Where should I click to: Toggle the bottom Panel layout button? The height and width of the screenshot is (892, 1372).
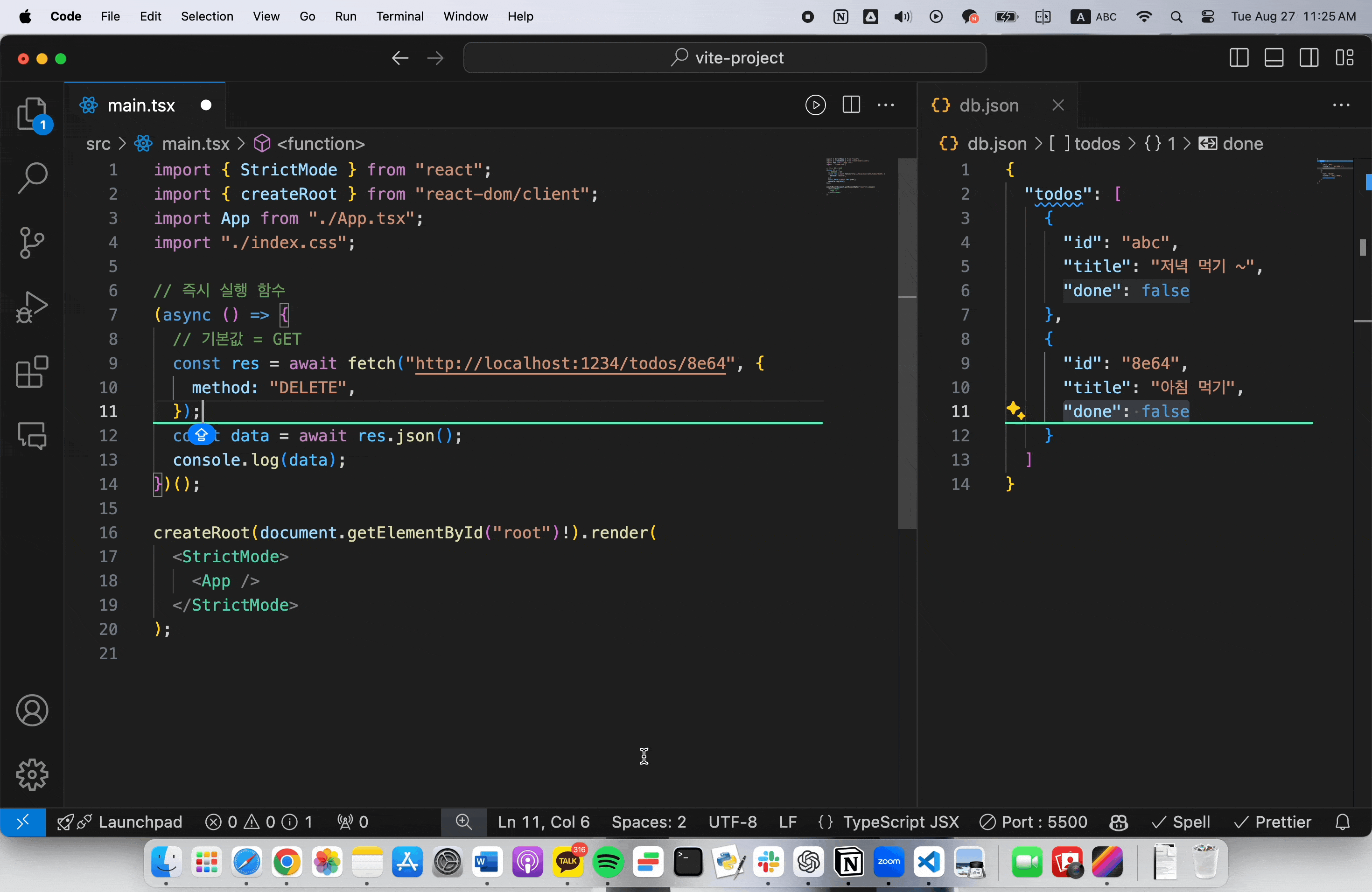1274,58
